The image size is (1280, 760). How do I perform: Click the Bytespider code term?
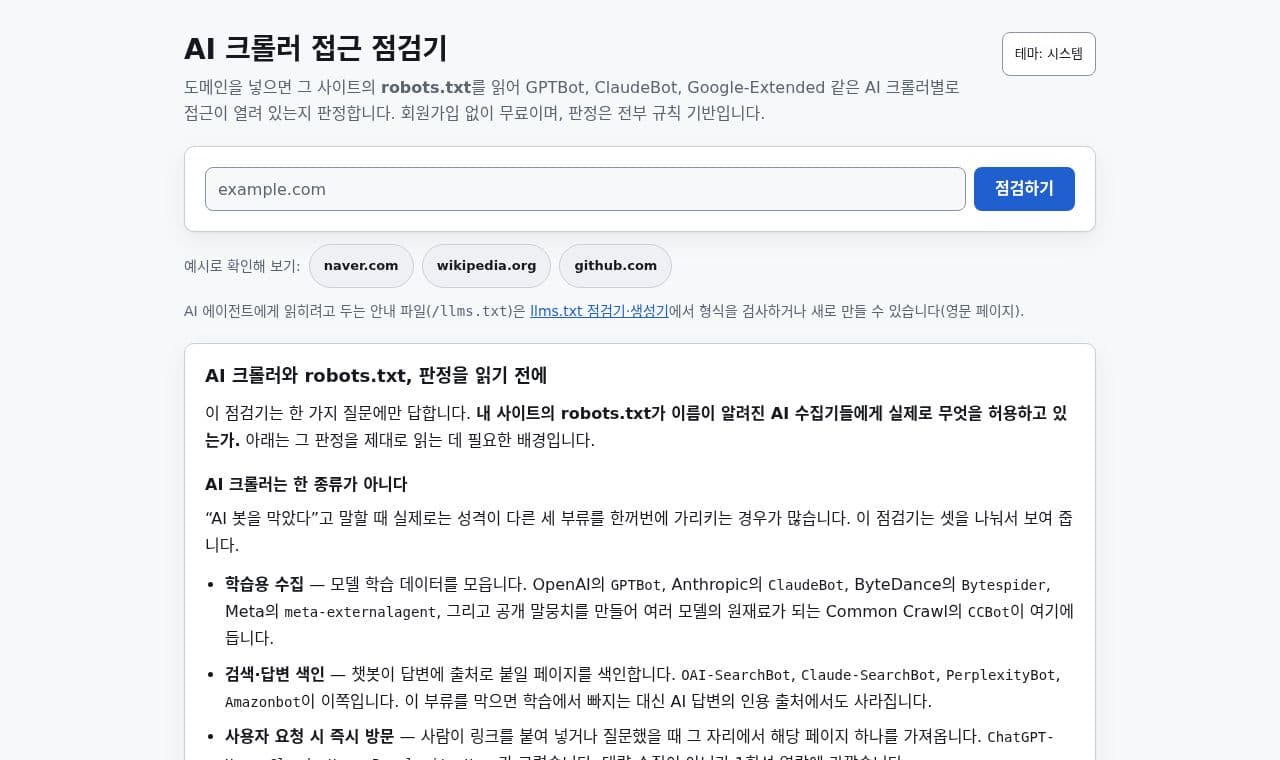tap(1003, 585)
